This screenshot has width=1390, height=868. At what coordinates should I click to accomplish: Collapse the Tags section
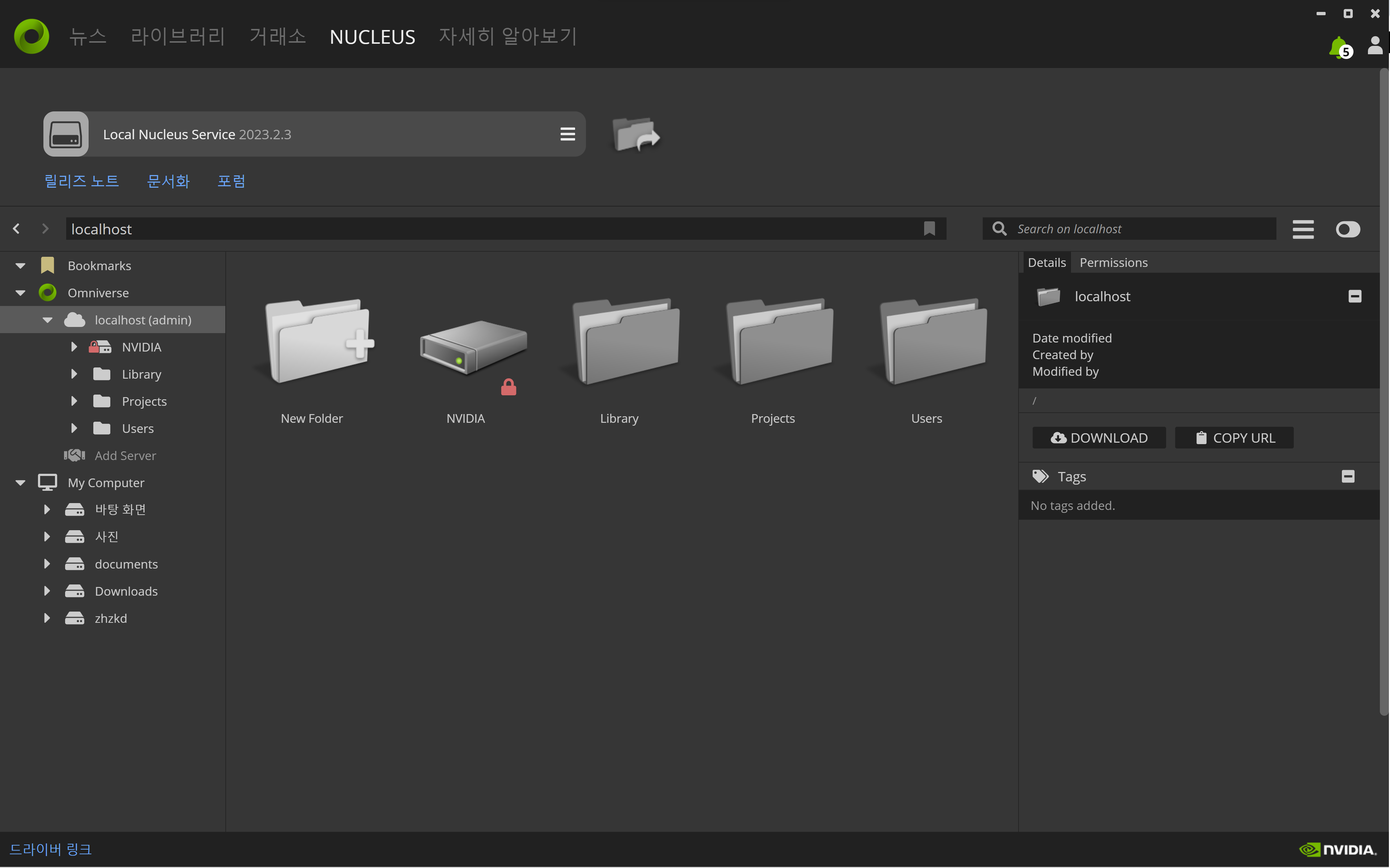[1348, 476]
